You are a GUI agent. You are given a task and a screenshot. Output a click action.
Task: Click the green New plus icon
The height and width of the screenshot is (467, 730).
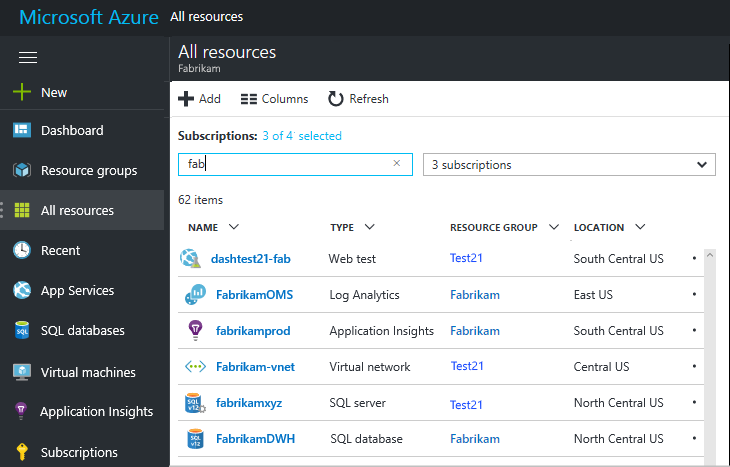click(x=22, y=92)
